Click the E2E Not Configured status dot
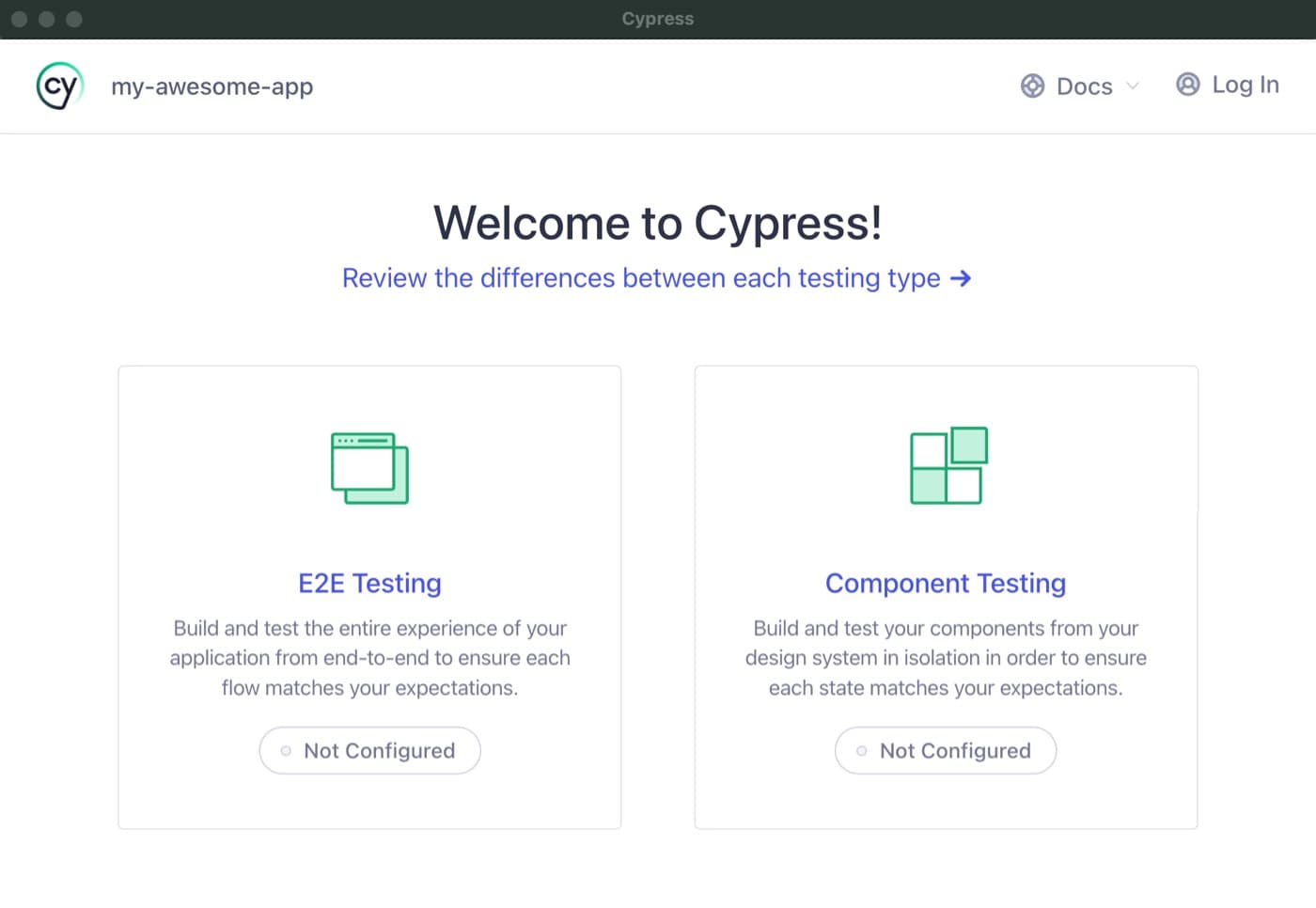Image resolution: width=1316 pixels, height=908 pixels. pyautogui.click(x=286, y=751)
